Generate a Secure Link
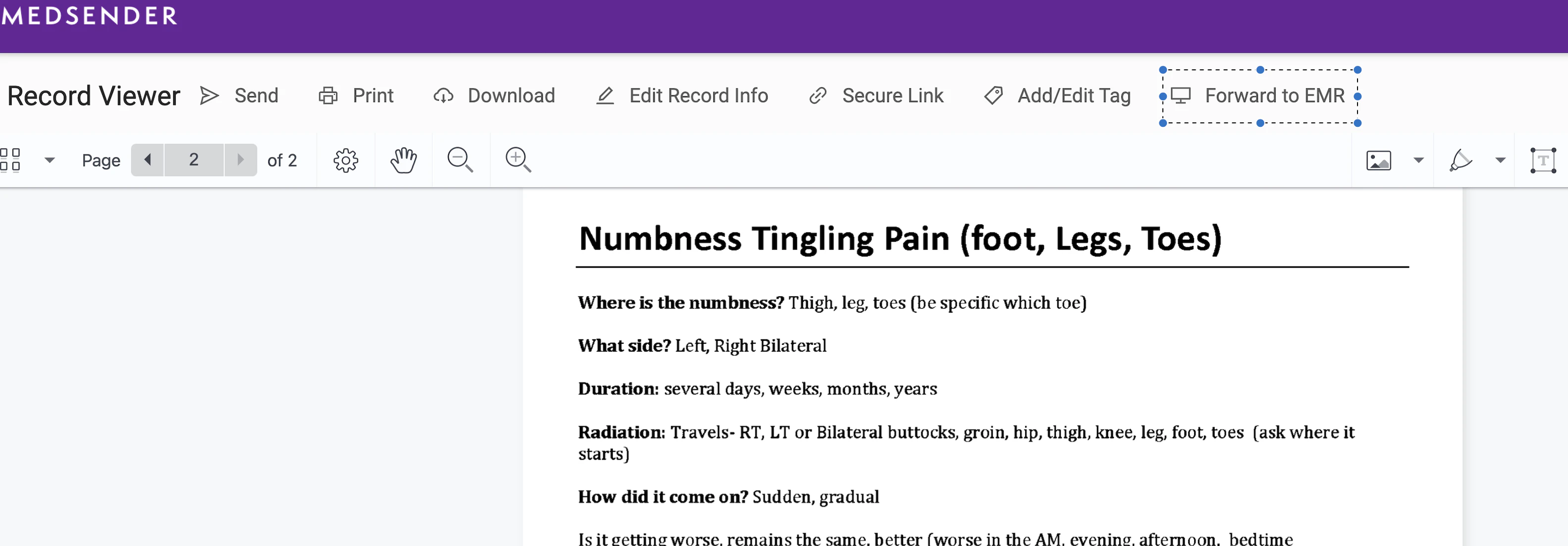This screenshot has height=546, width=1568. 875,96
